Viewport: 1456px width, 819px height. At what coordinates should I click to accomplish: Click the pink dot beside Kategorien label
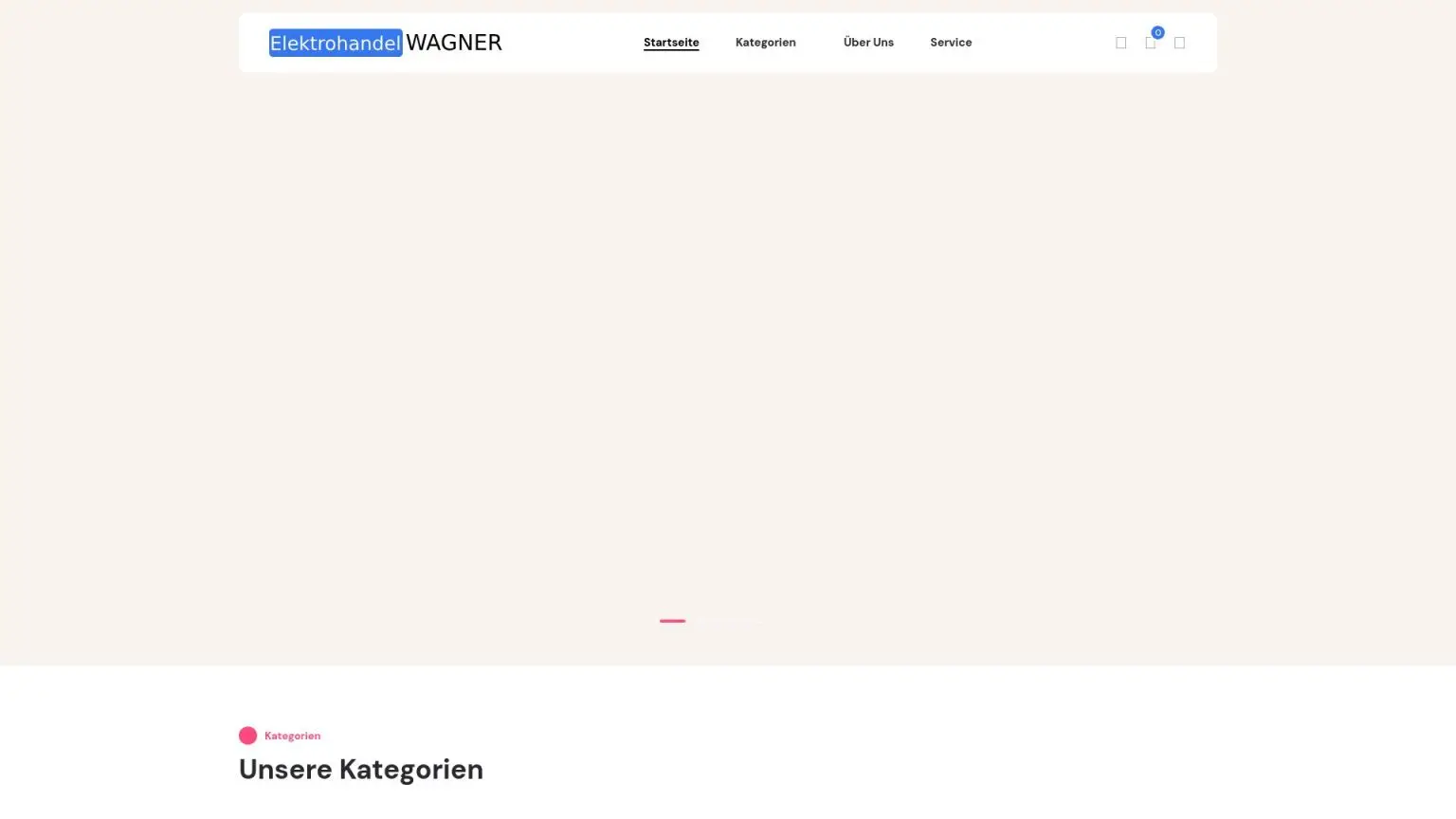247,736
